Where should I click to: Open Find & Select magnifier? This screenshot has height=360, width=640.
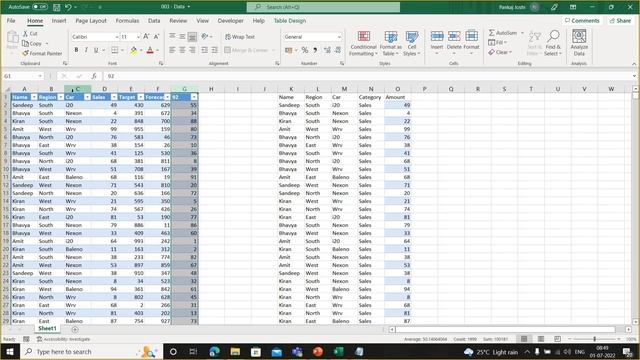pyautogui.click(x=553, y=36)
